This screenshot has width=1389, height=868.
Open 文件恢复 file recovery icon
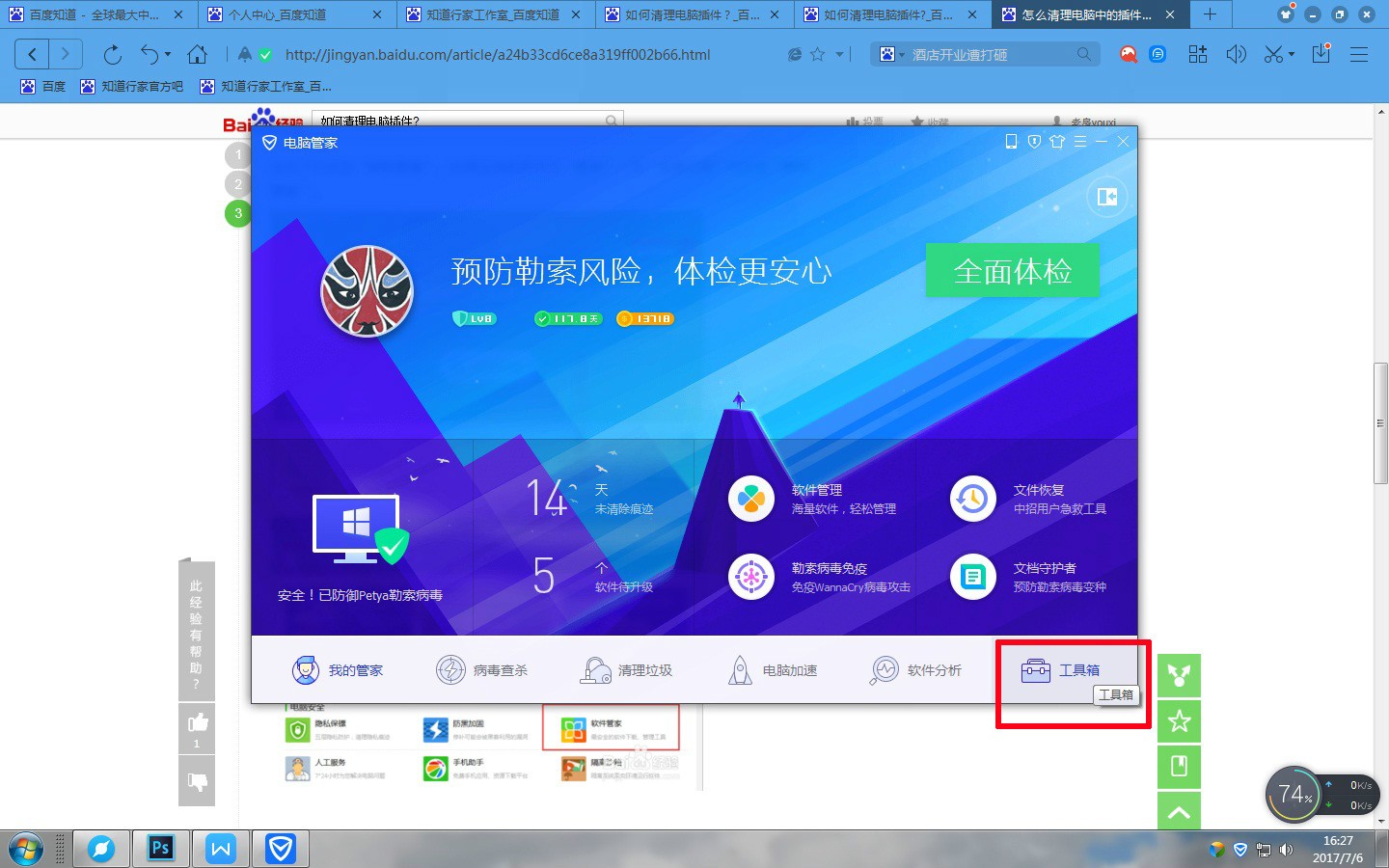click(973, 499)
